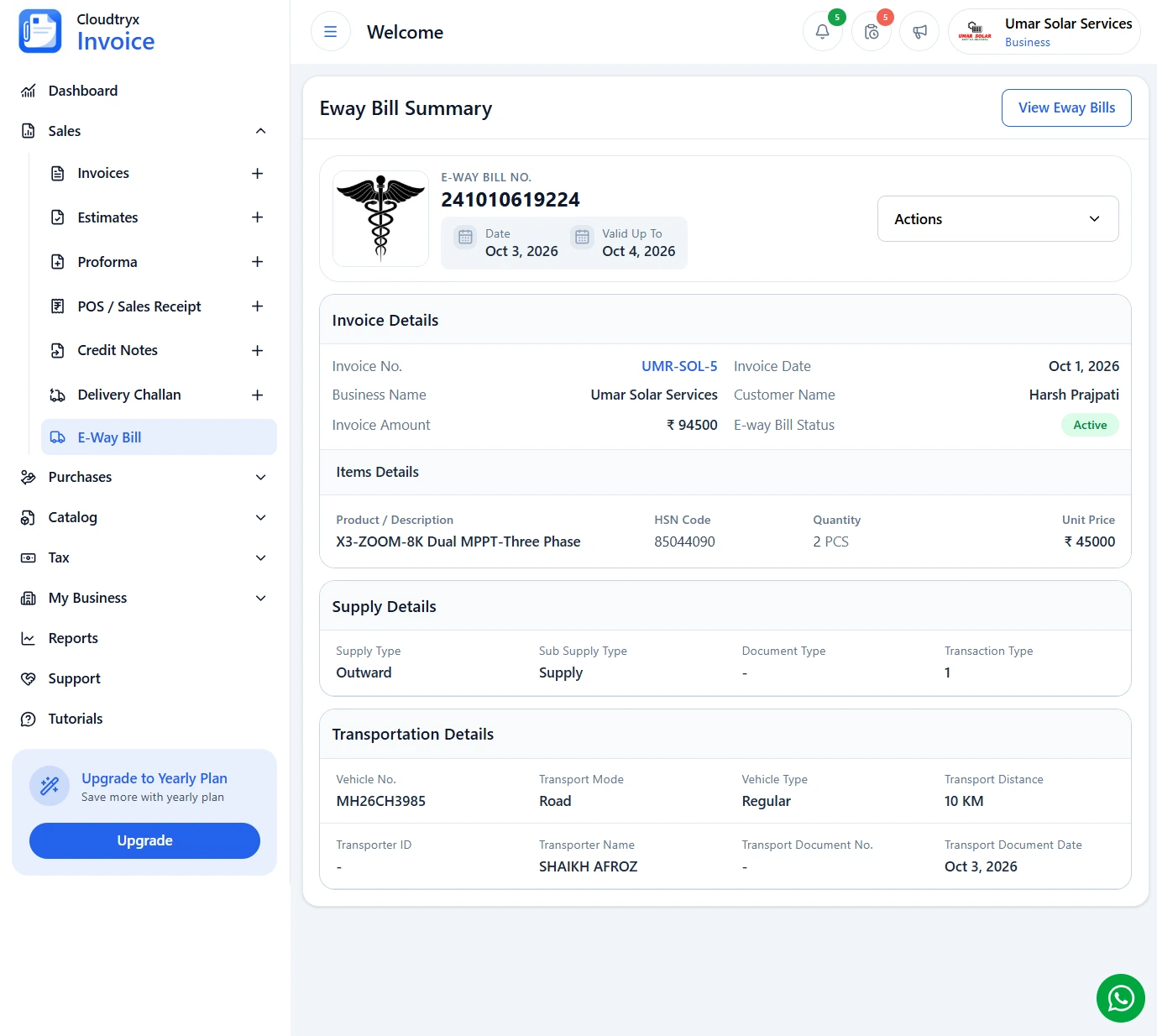This screenshot has height=1036, width=1157.
Task: Open WhatsApp chat floating button
Action: point(1120,998)
